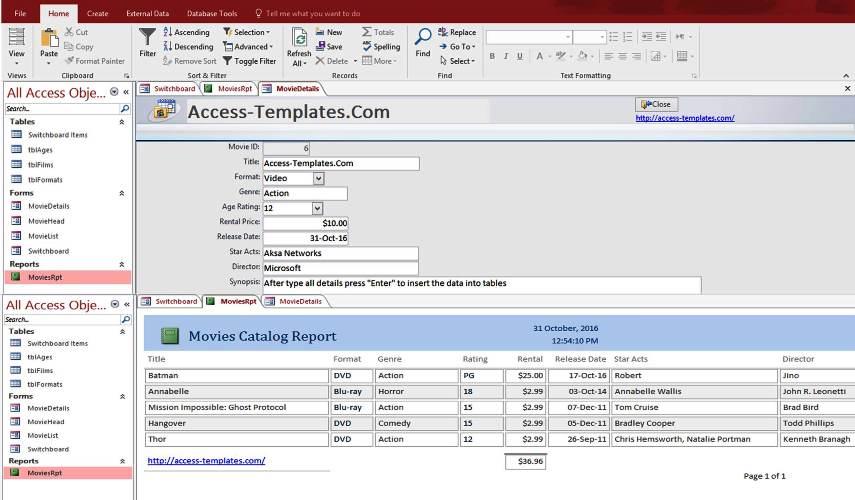This screenshot has width=855, height=500.
Task: Click the Synopsis text field
Action: tap(482, 284)
